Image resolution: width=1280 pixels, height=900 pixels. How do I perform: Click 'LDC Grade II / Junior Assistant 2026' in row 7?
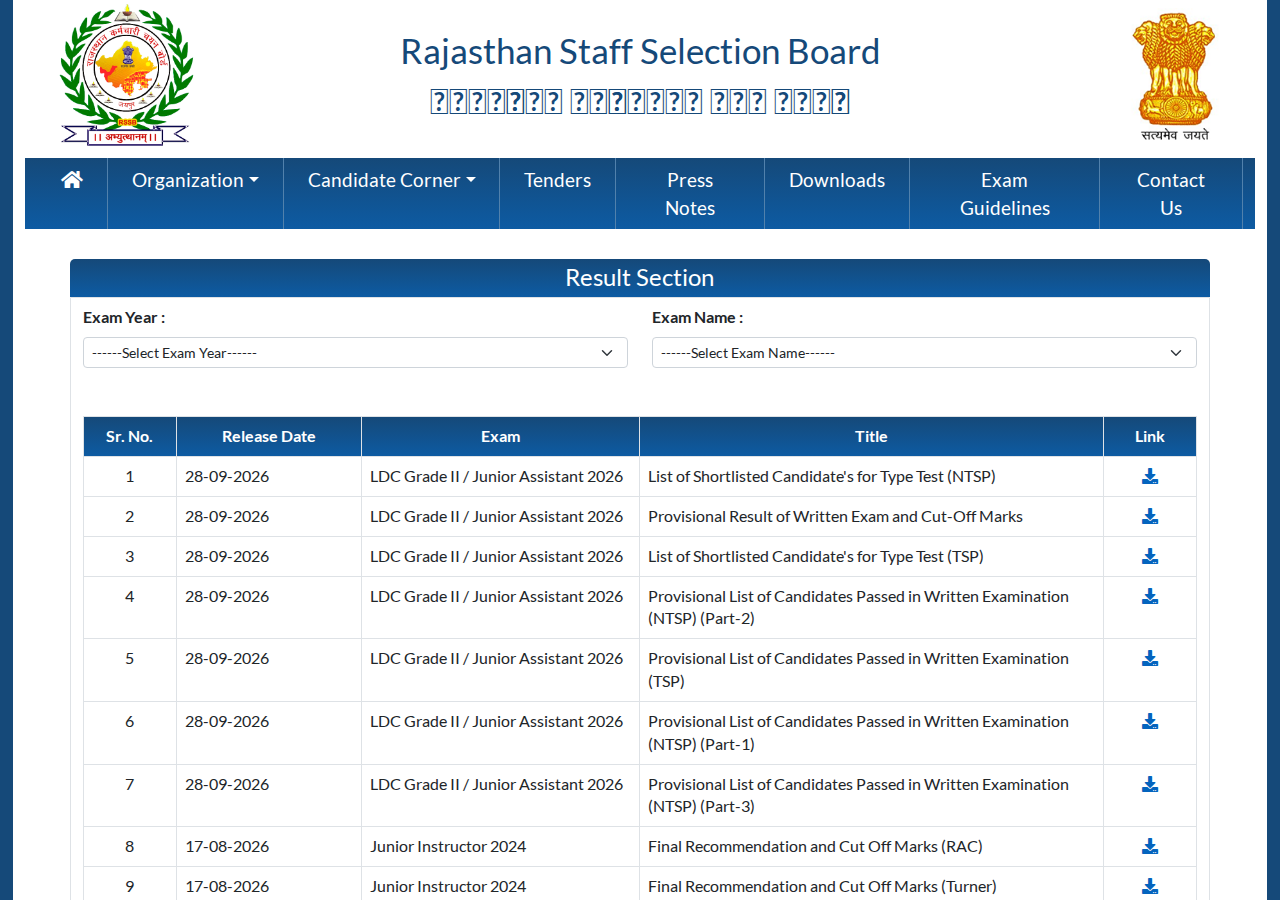coord(496,784)
